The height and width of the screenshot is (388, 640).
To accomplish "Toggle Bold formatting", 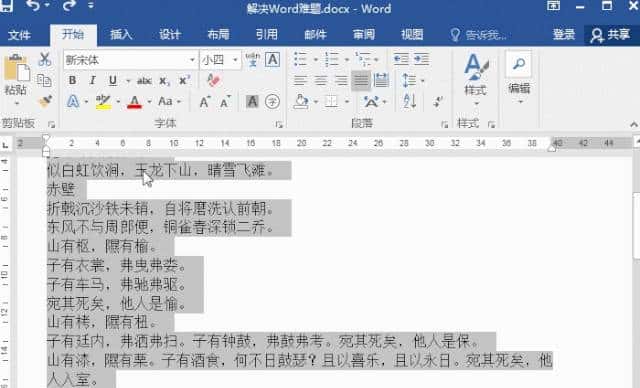I will pos(72,80).
